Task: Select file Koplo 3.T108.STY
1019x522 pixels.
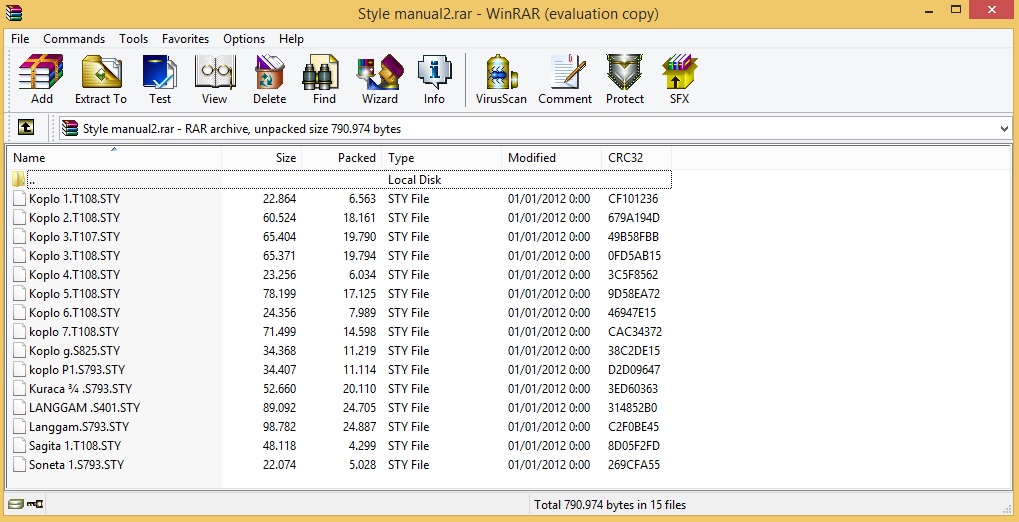Action: [74, 255]
